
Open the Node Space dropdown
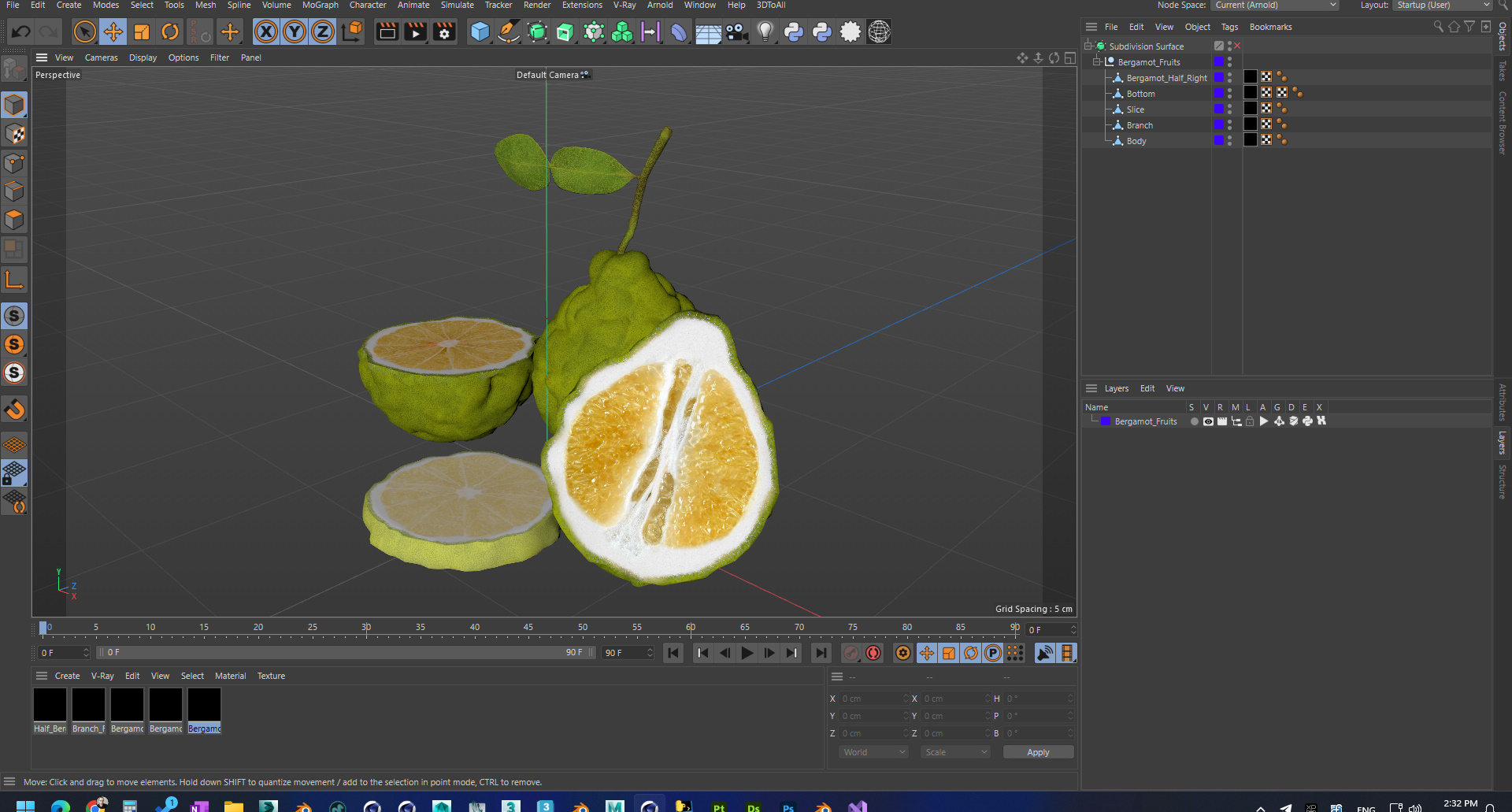pyautogui.click(x=1275, y=6)
